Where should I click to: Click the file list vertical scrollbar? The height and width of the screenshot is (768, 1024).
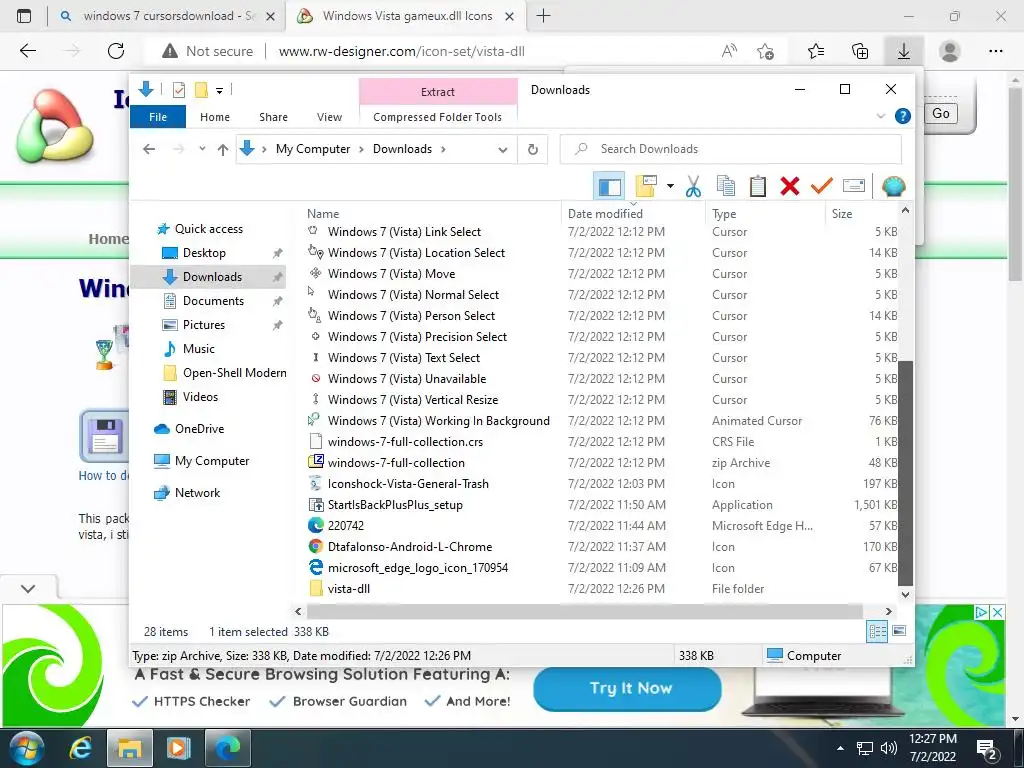(x=905, y=473)
